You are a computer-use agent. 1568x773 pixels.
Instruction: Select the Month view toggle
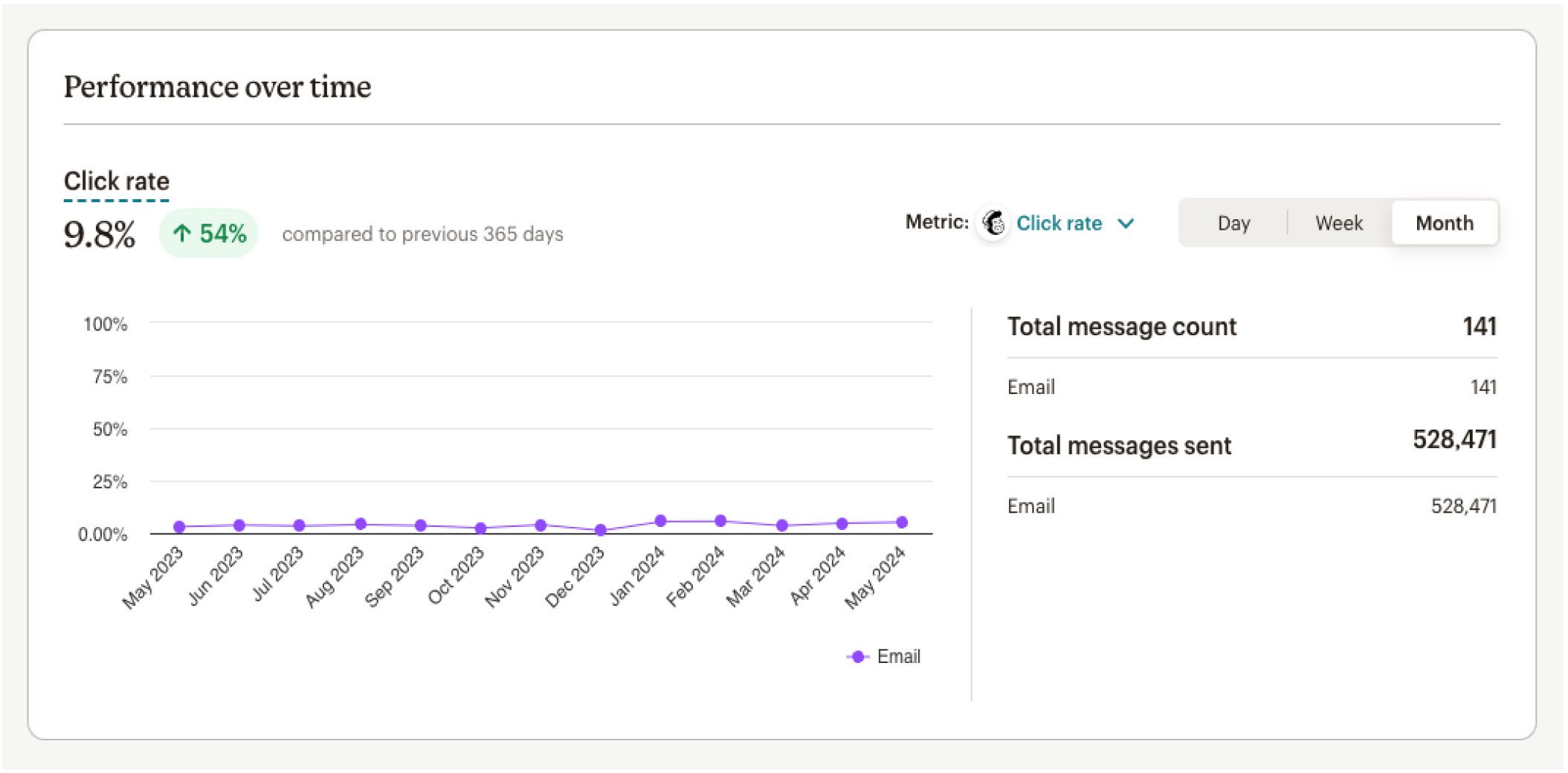[x=1444, y=224]
